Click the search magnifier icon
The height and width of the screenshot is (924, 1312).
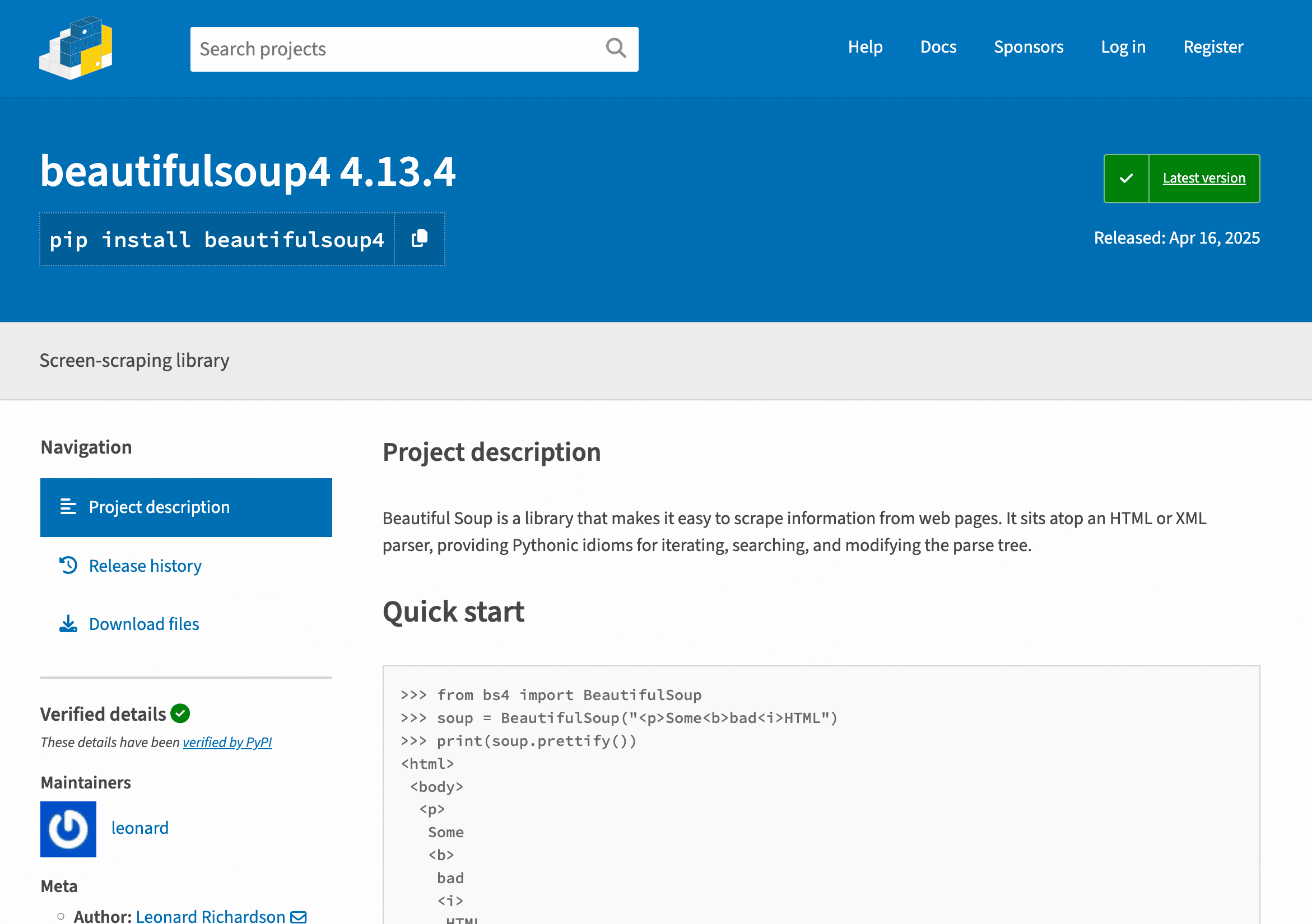pyautogui.click(x=616, y=49)
